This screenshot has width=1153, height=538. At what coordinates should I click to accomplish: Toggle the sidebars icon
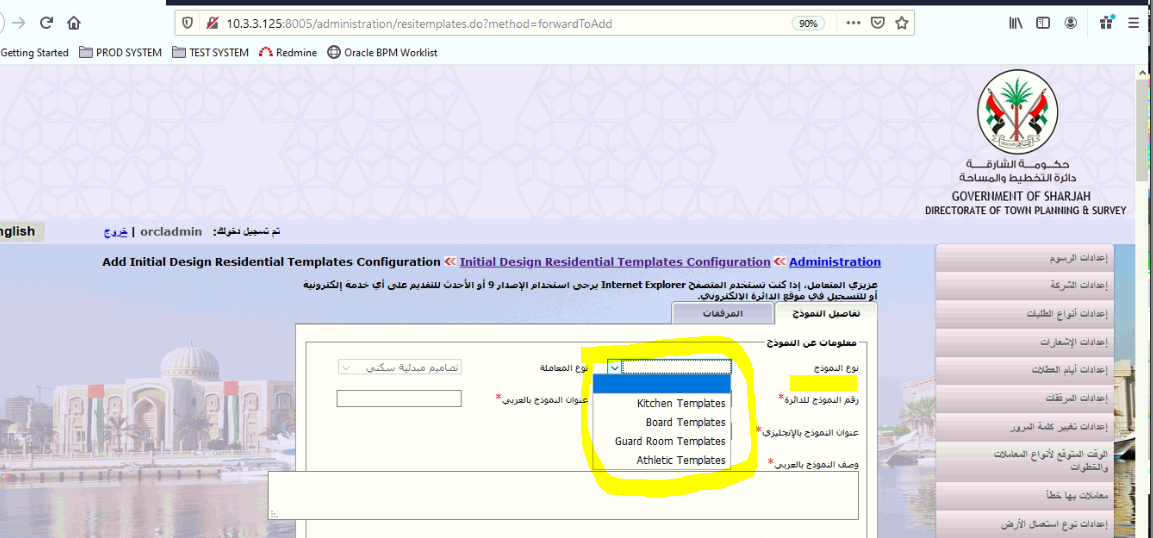coord(1043,24)
